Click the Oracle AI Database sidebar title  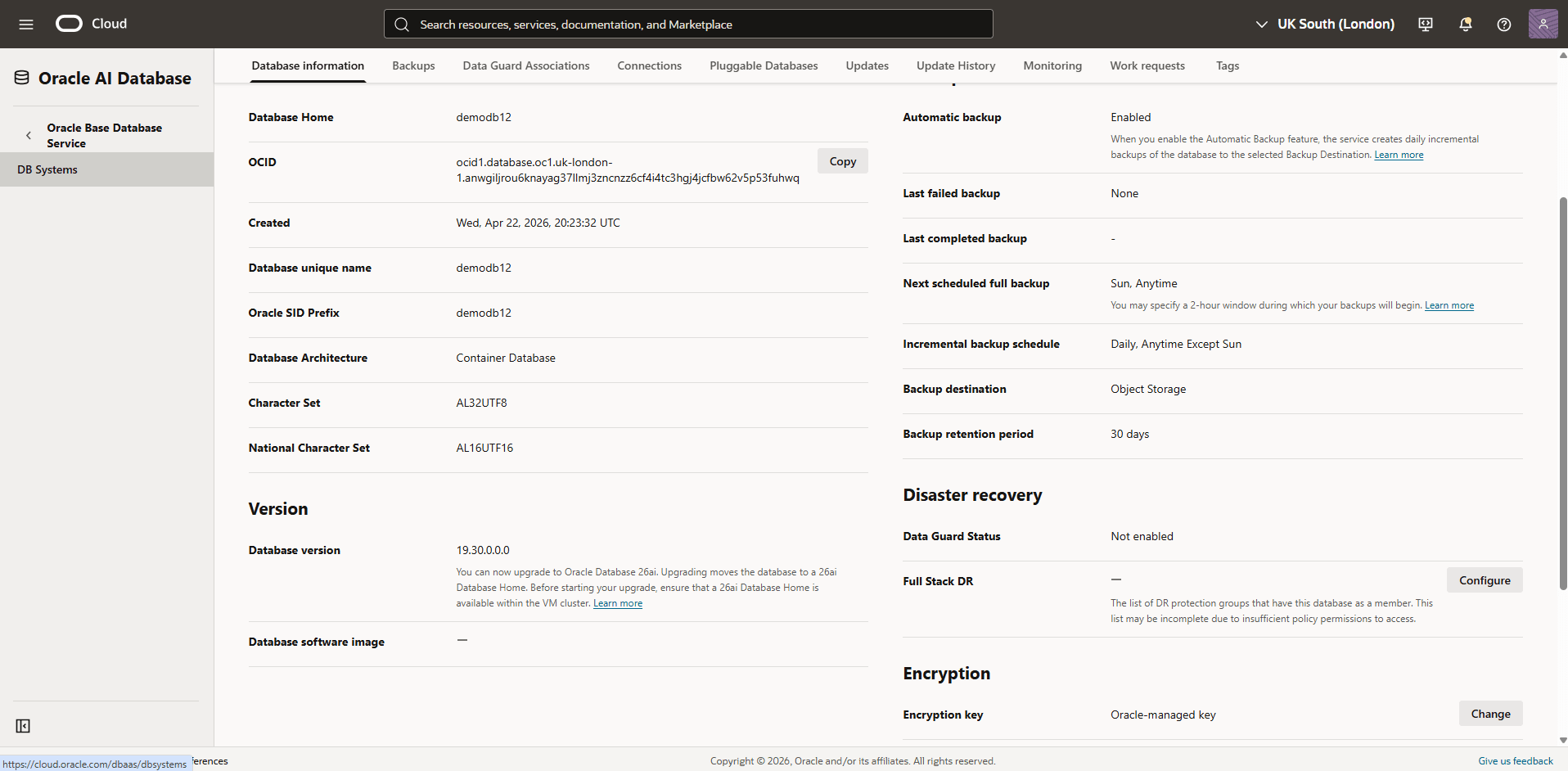click(x=115, y=79)
